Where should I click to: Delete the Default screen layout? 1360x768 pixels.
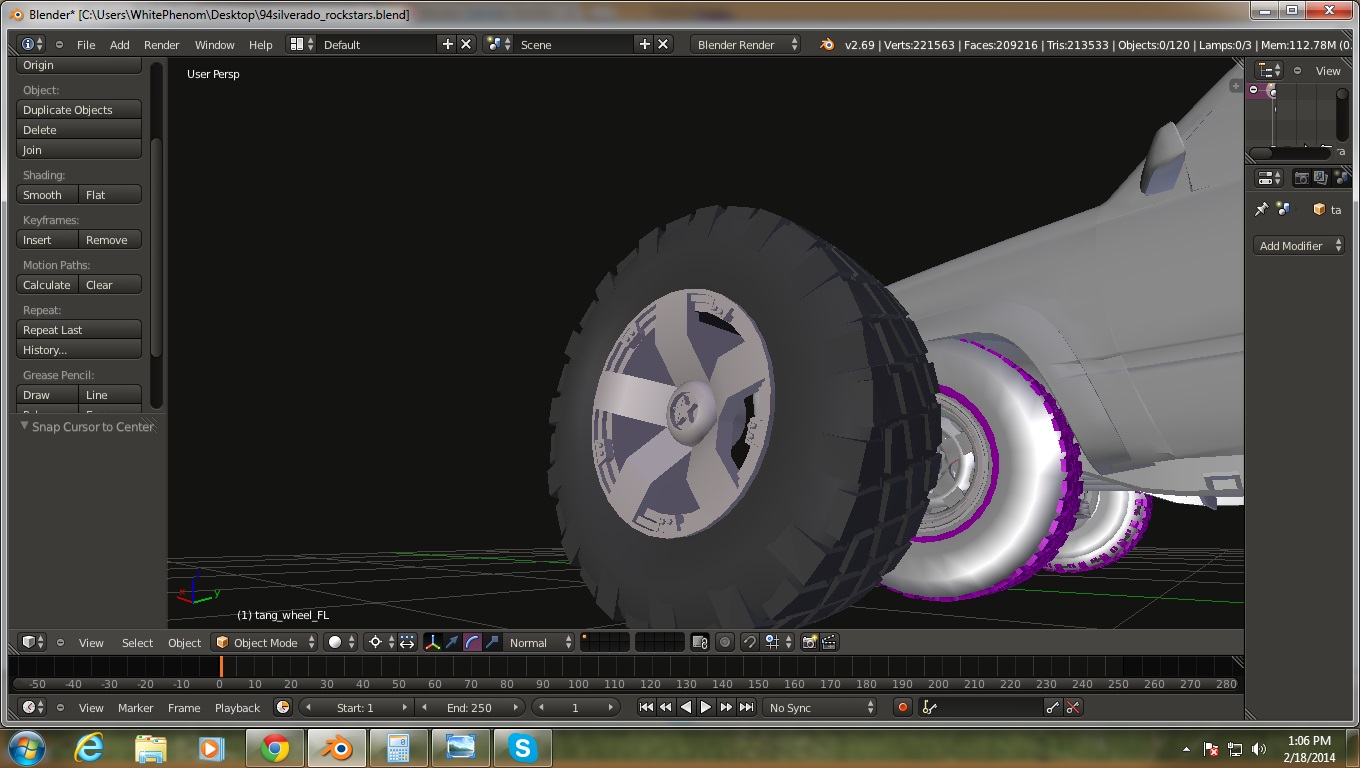(x=466, y=44)
